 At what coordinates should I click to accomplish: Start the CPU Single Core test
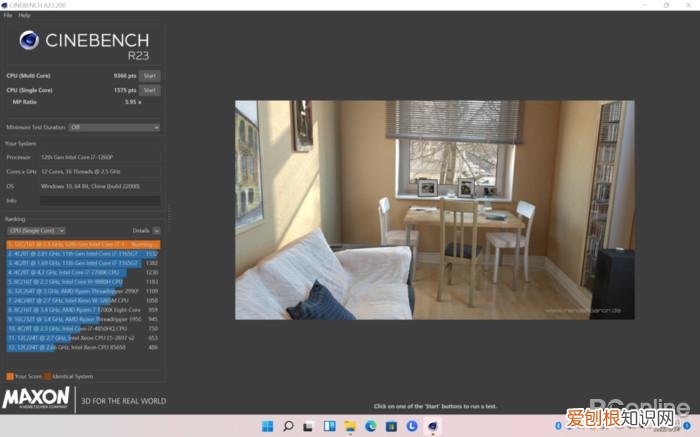(149, 90)
